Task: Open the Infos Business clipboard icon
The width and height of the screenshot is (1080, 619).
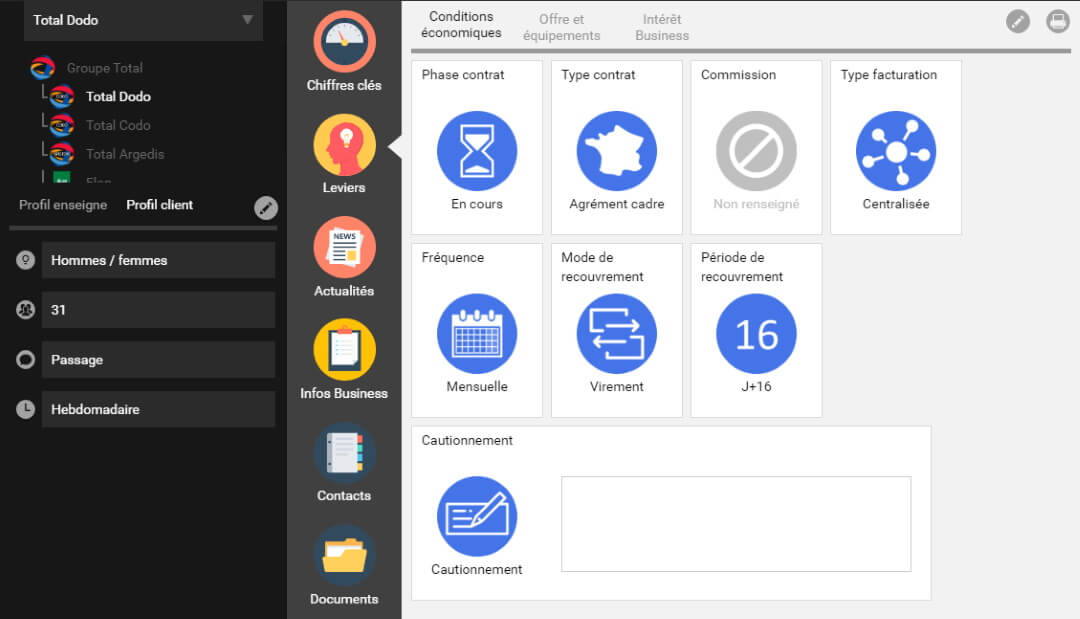Action: coord(344,350)
